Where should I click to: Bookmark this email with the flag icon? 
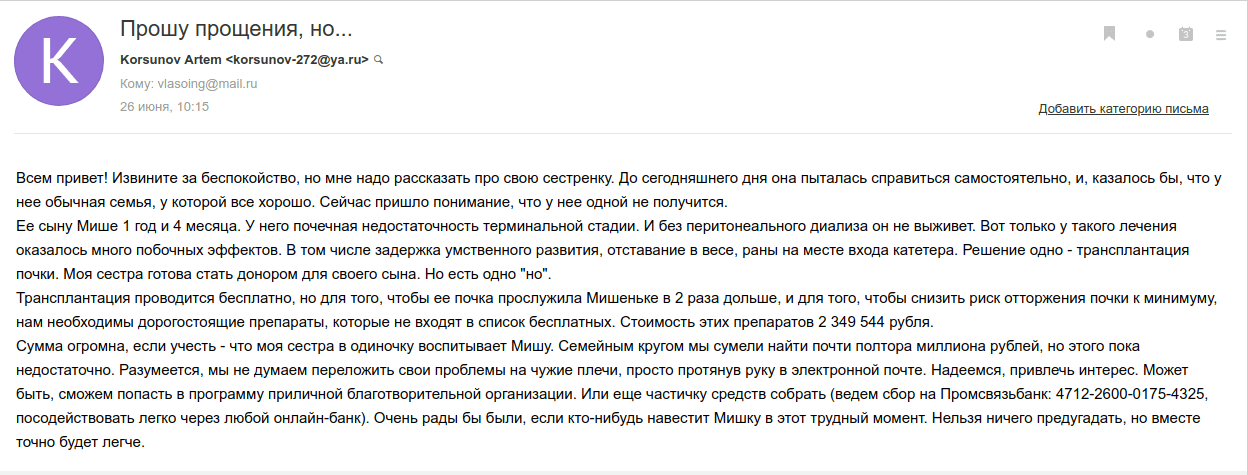point(1109,34)
